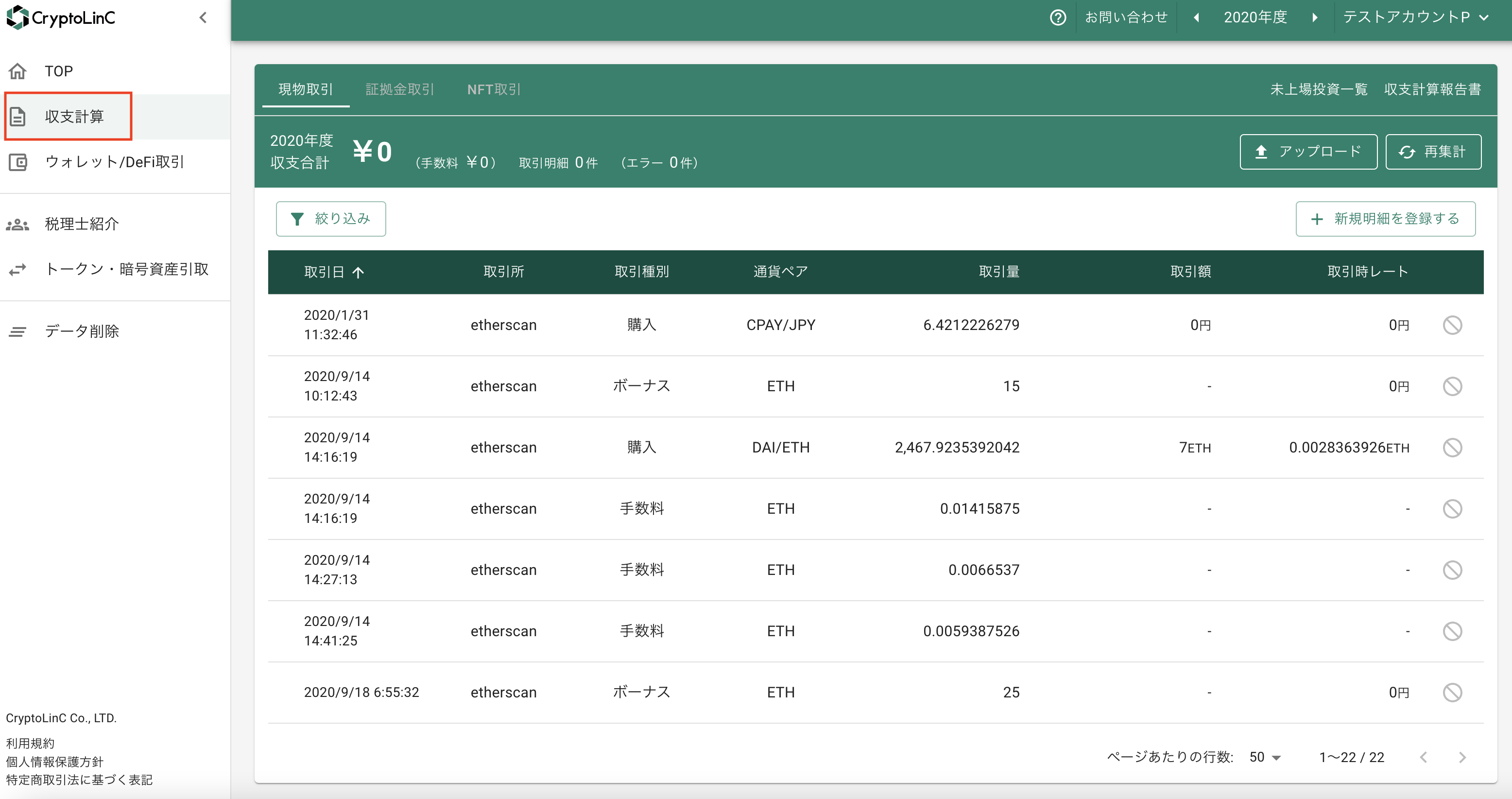
Task: Click the DAI/ETH currency pair cell
Action: (781, 447)
